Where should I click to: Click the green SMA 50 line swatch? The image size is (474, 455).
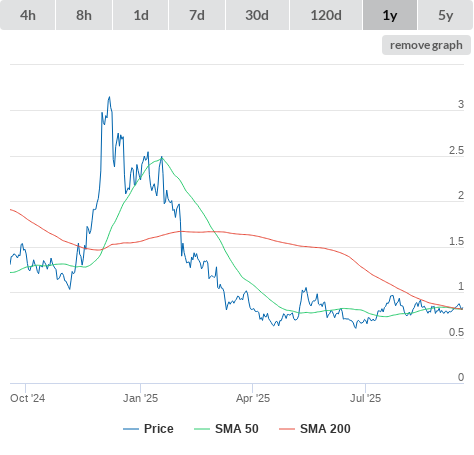click(x=202, y=429)
